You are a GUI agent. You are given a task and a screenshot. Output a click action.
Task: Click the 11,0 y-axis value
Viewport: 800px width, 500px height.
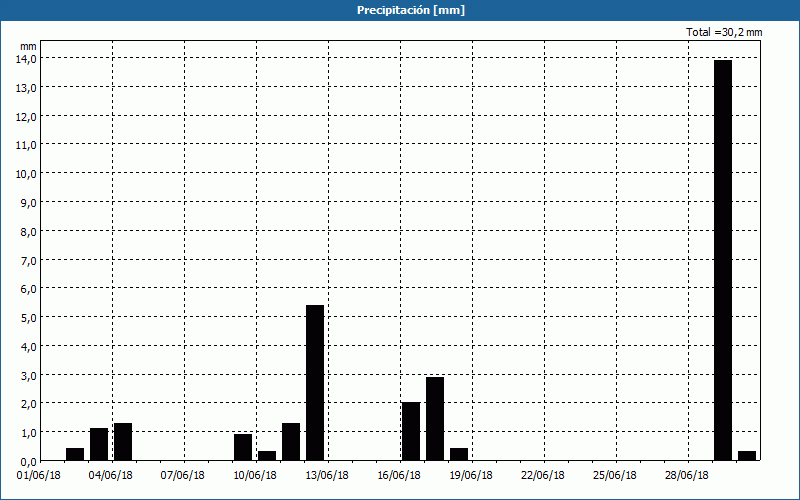pyautogui.click(x=27, y=145)
